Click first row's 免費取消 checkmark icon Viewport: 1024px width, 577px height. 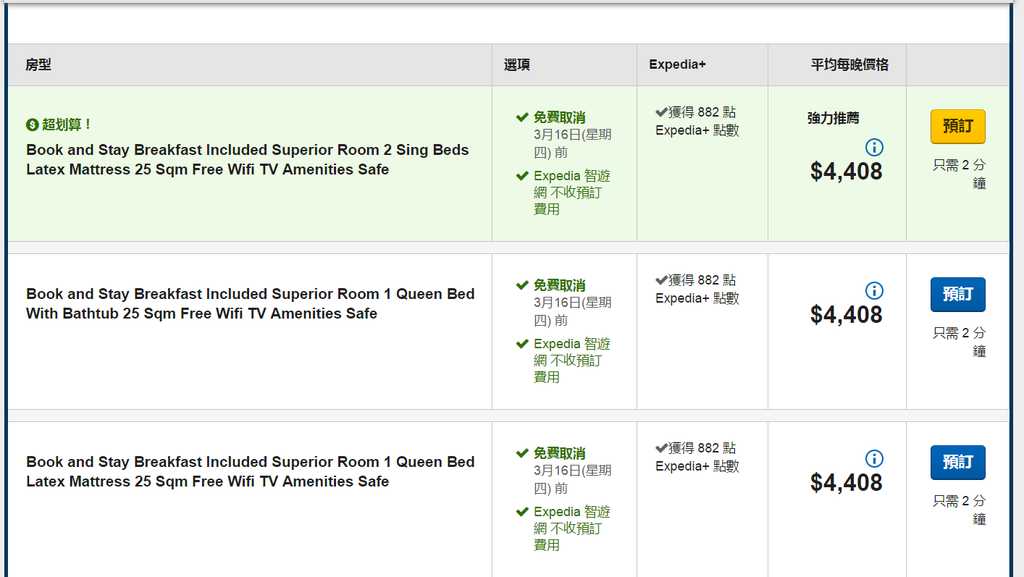(x=522, y=117)
